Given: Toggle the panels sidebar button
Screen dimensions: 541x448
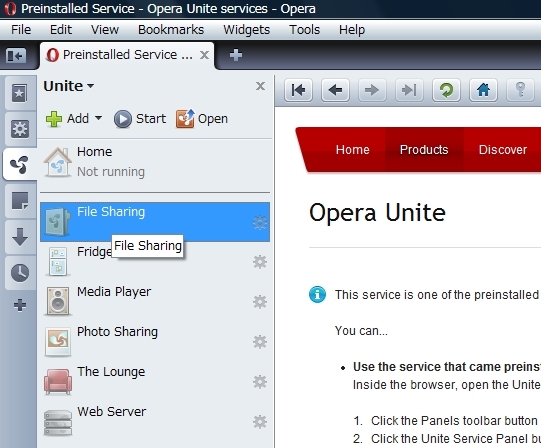Looking at the screenshot, I should (x=16, y=56).
